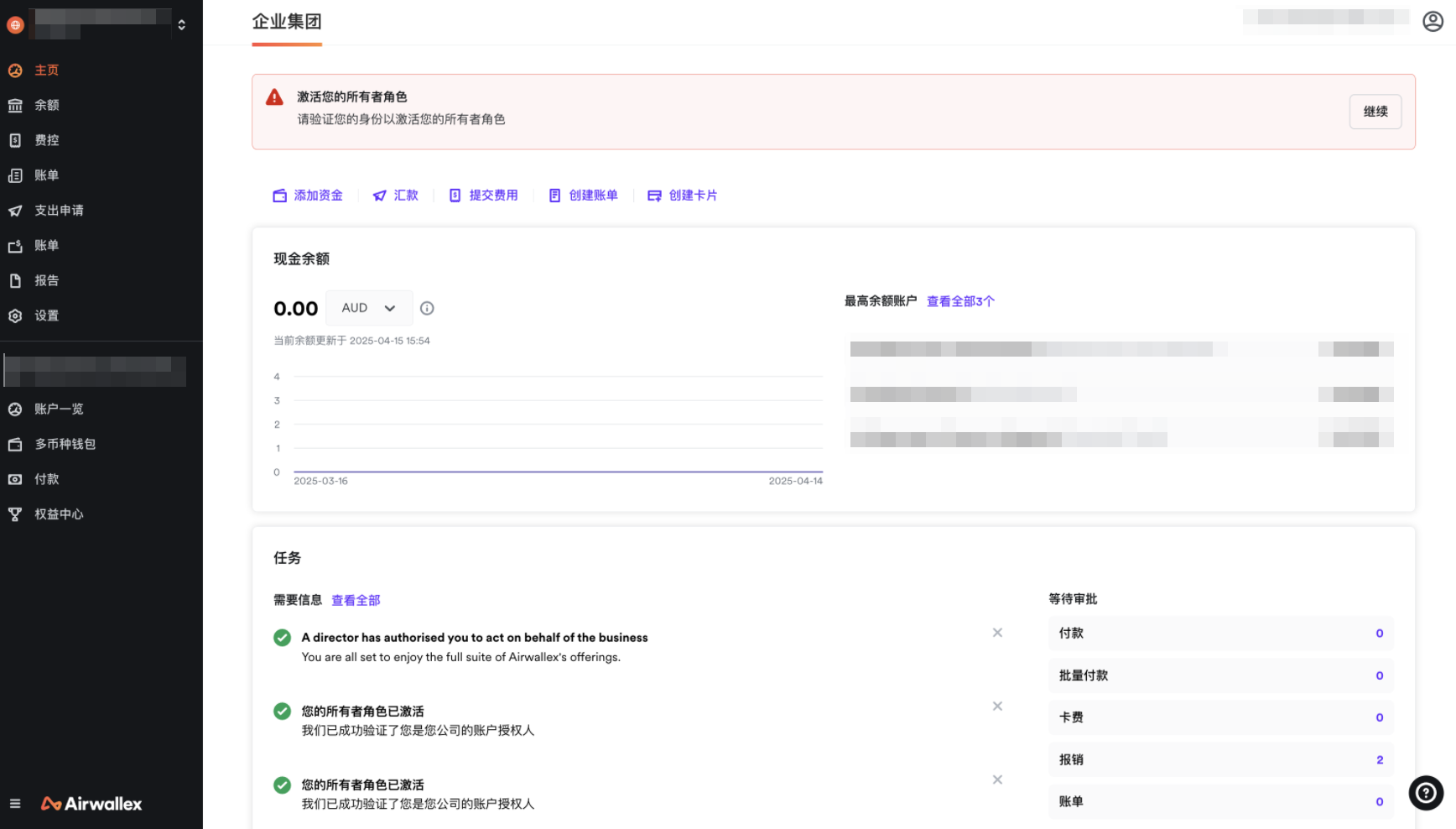Viewport: 1456px width, 829px height.
Task: Click the red warning triangle icon
Action: pyautogui.click(x=274, y=97)
